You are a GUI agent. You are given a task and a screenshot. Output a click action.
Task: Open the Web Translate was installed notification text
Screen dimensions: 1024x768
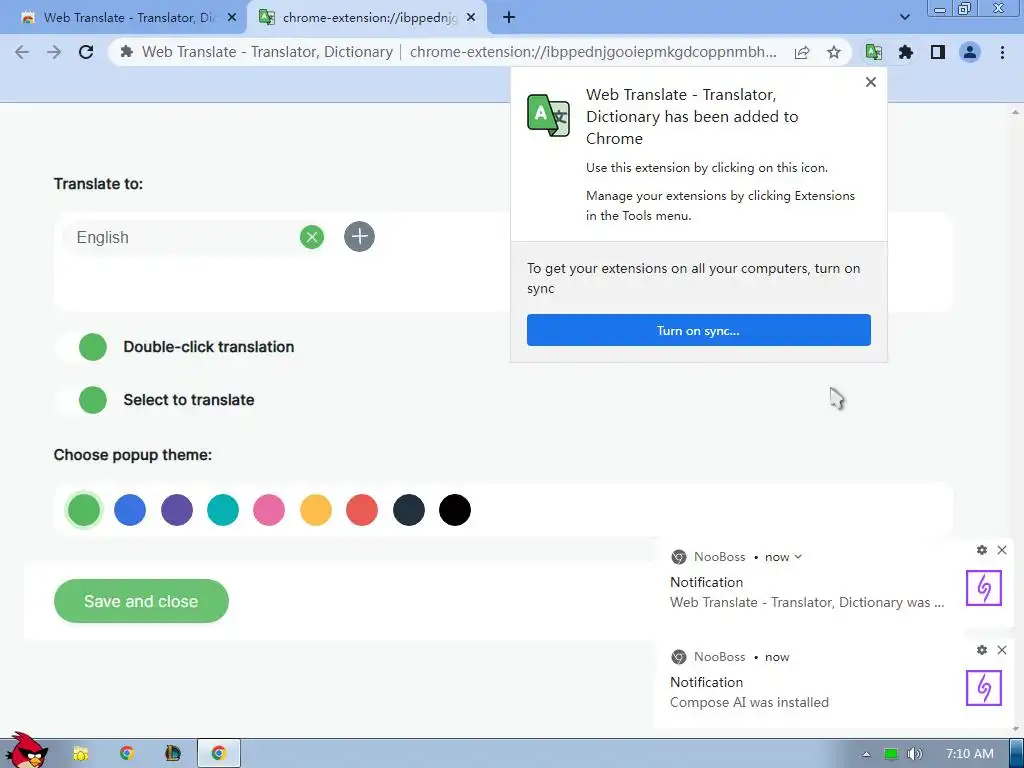(807, 602)
